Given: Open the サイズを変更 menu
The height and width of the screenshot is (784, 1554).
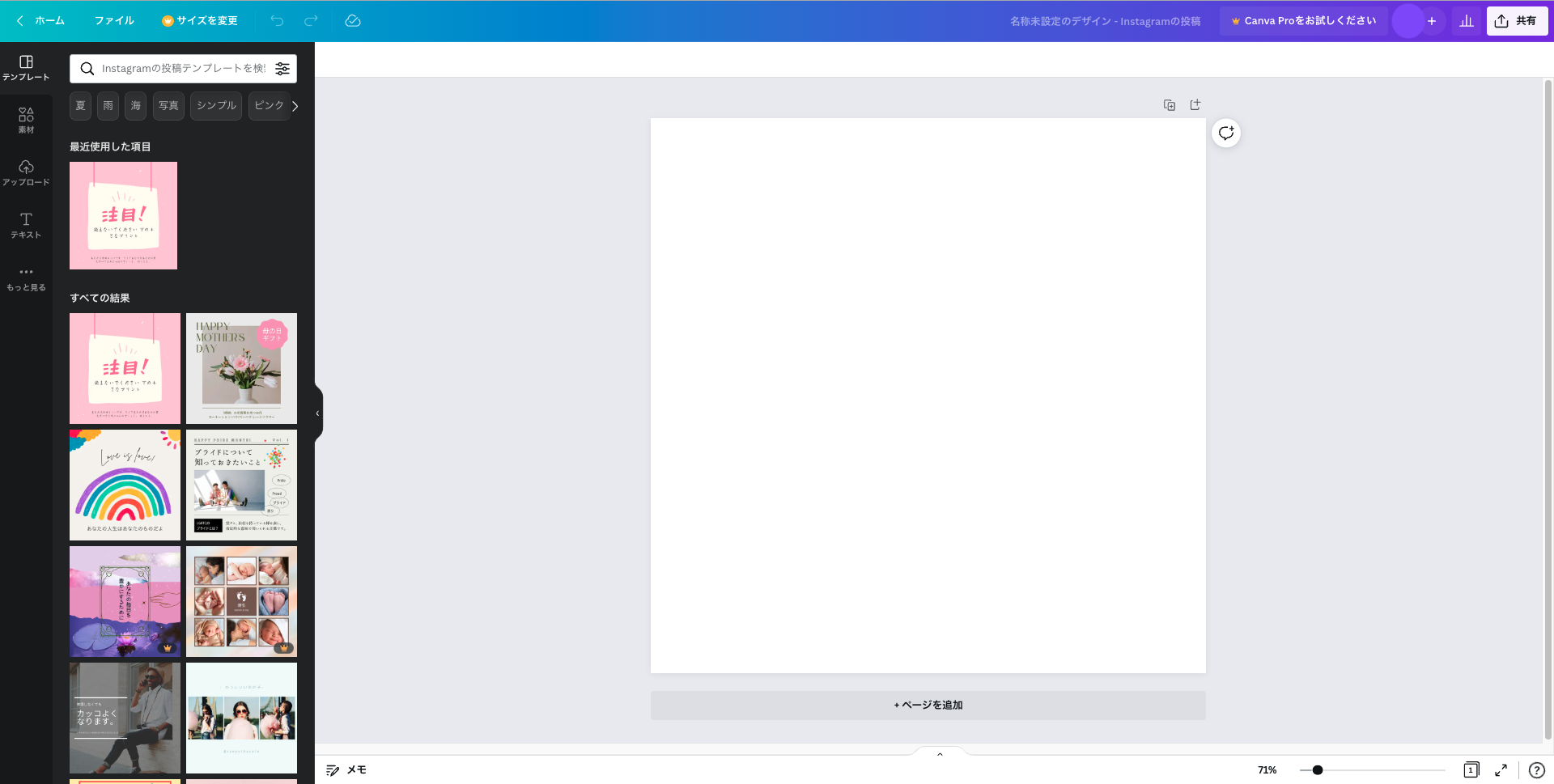Looking at the screenshot, I should pyautogui.click(x=199, y=21).
